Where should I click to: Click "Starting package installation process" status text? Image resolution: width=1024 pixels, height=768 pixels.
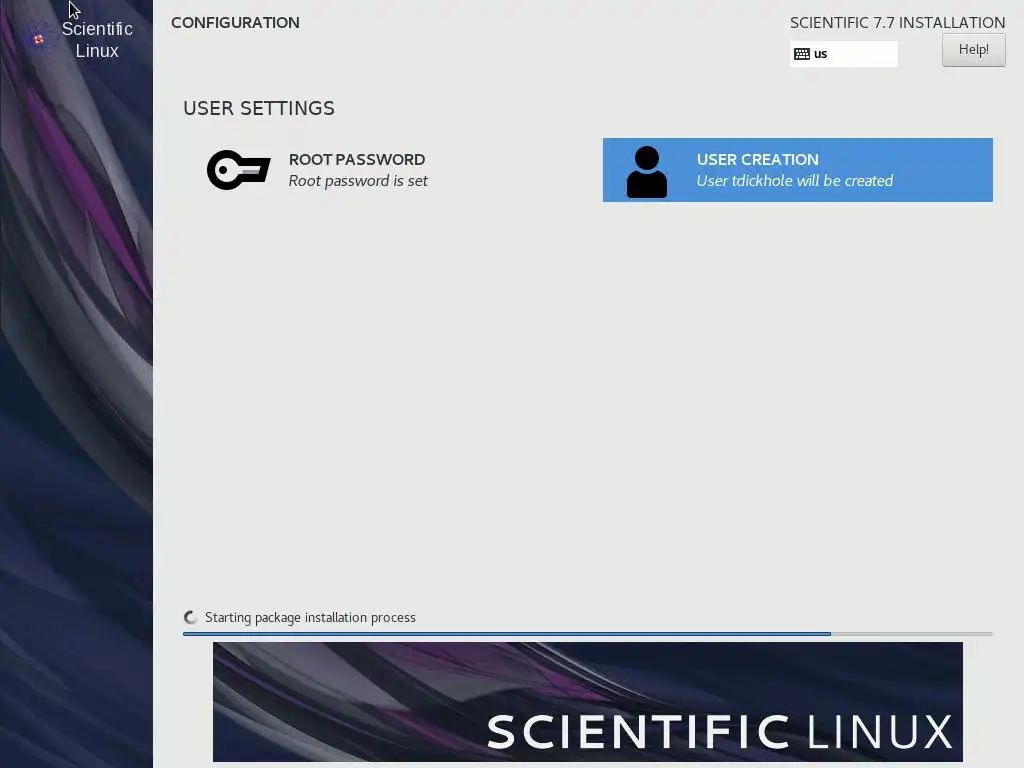[x=310, y=617]
